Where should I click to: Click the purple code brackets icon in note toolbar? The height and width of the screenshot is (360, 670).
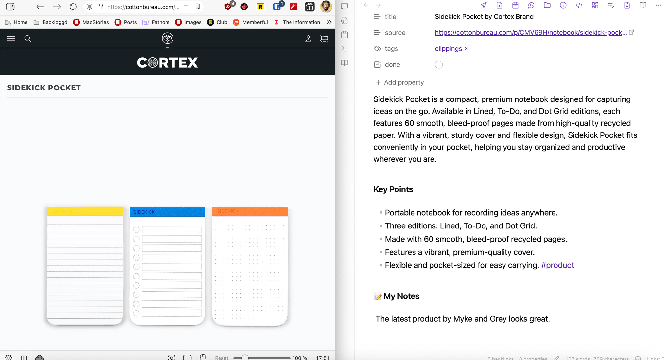coord(579,6)
